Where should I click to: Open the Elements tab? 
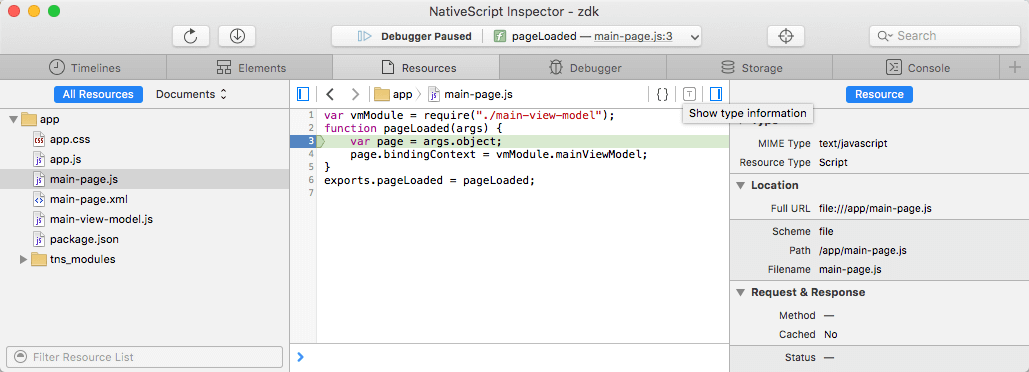[x=250, y=68]
